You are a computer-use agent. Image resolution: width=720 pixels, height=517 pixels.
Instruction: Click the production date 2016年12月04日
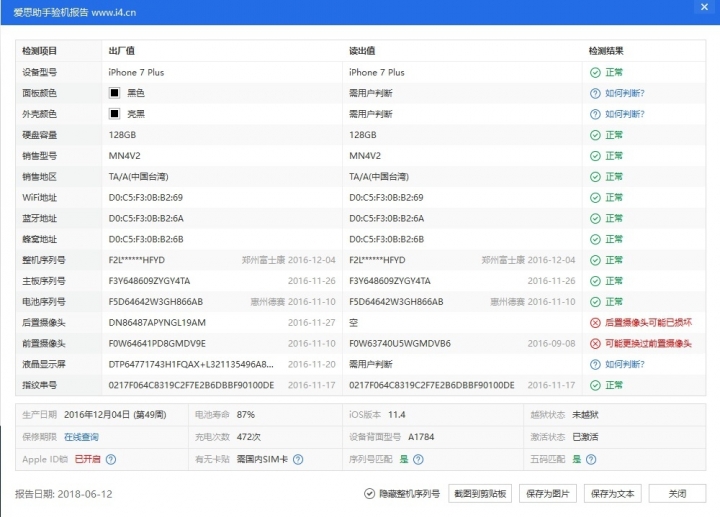(97, 415)
